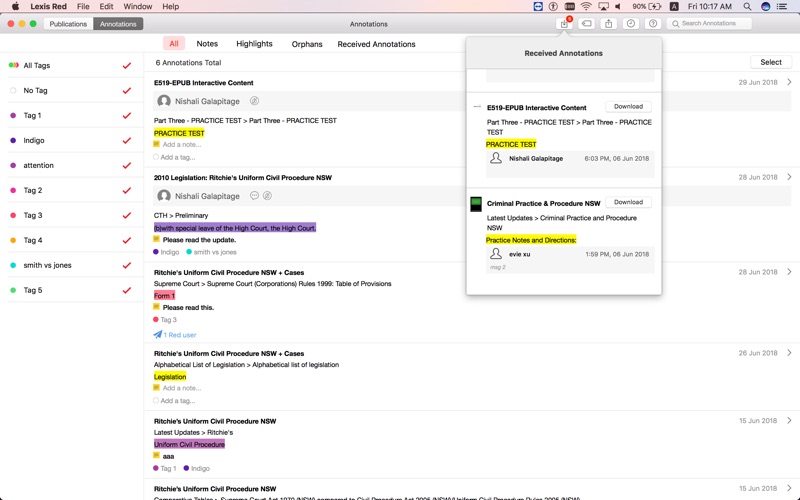Toggle the Tag 4 filter checkmark
Screen dimensions: 800x500
point(127,240)
